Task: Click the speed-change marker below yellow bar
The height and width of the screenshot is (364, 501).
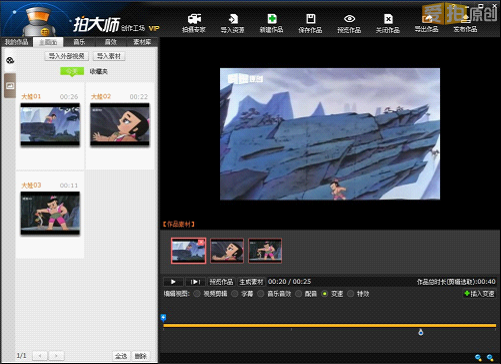Action: pyautogui.click(x=421, y=332)
